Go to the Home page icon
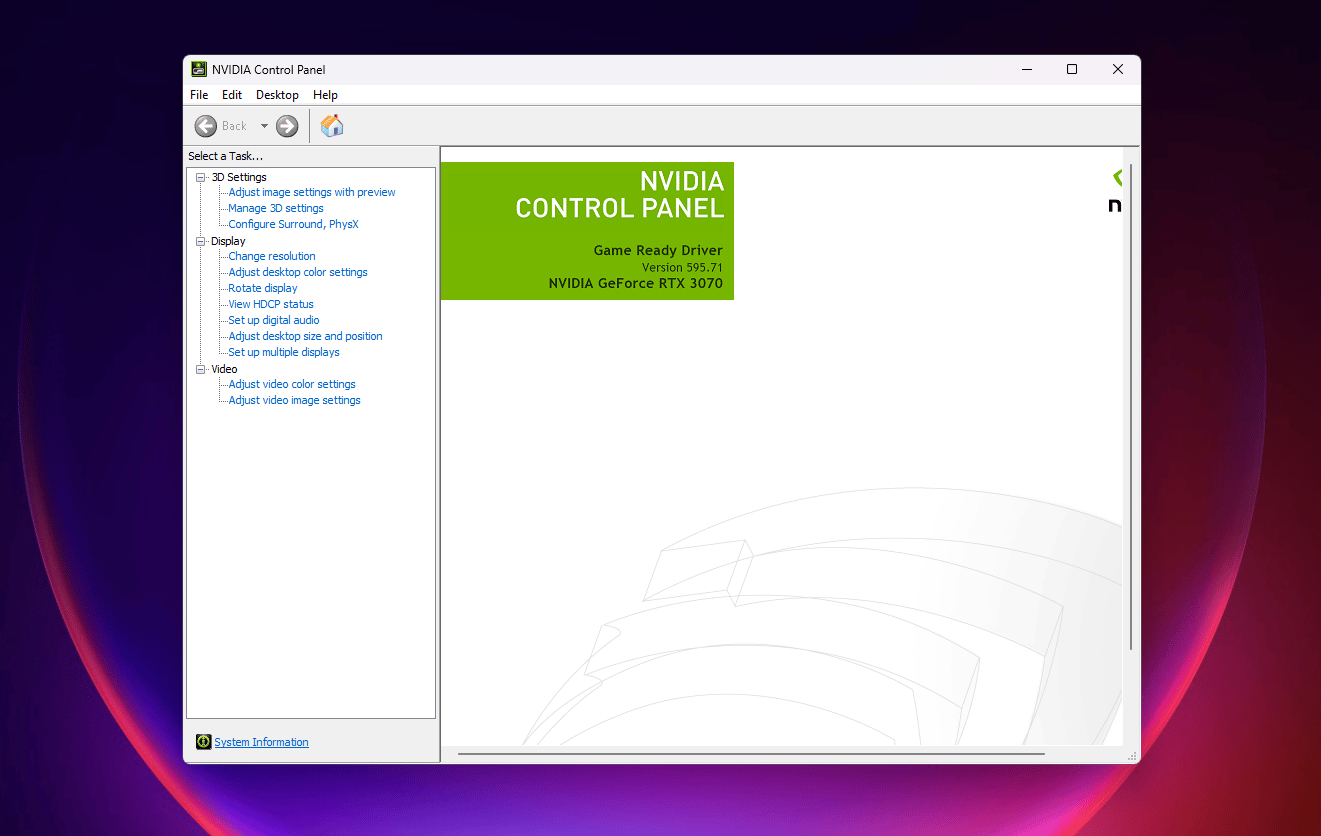This screenshot has width=1321, height=836. tap(332, 126)
